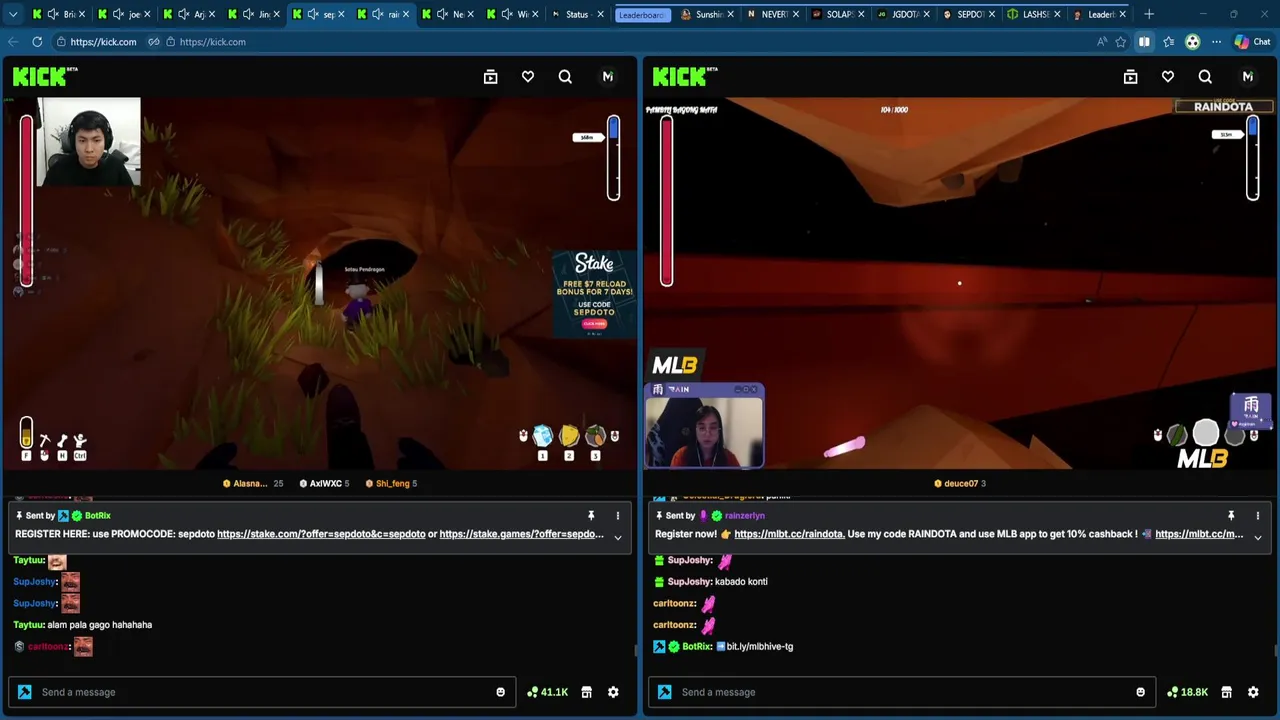Expand the right pinned message chevron

click(x=1257, y=537)
